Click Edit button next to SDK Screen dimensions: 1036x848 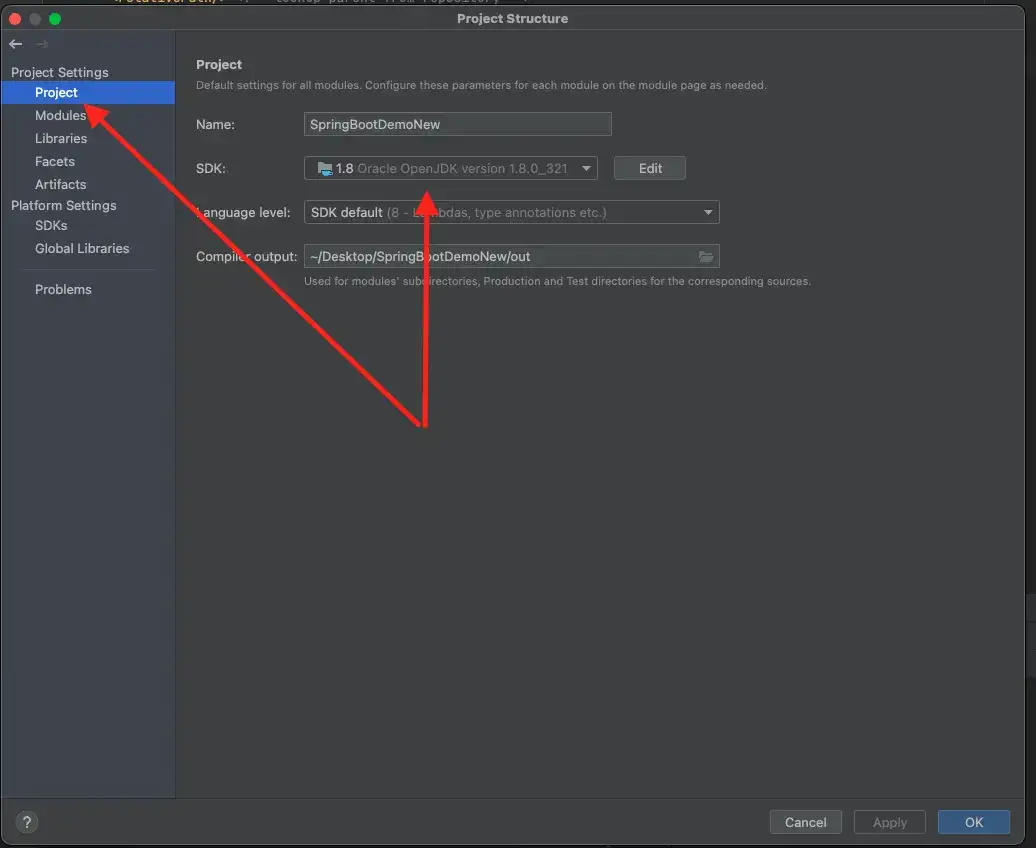[650, 168]
